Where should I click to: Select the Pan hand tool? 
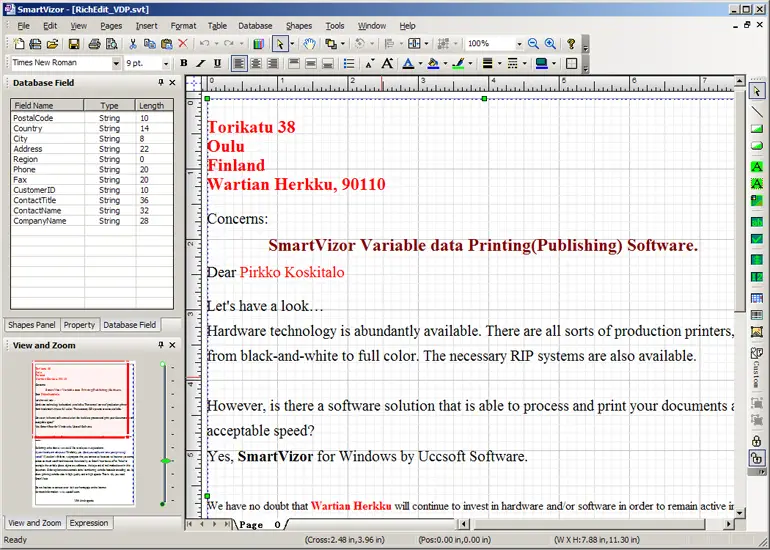(x=309, y=44)
